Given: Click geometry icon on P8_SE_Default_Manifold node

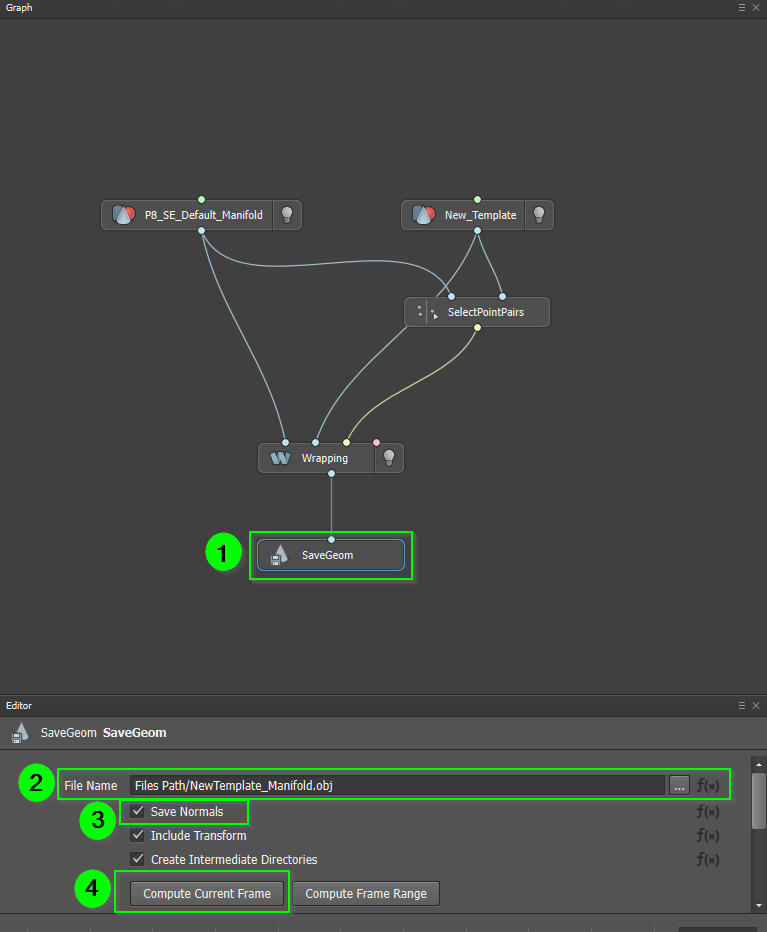Looking at the screenshot, I should click(x=124, y=215).
